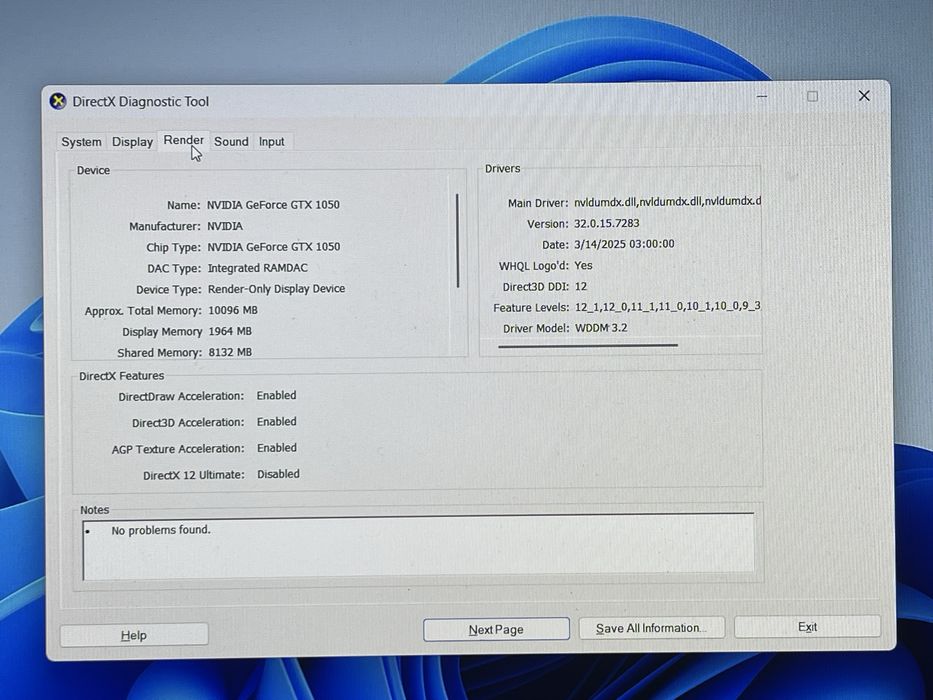Click the Direct3D DDI value 12
The width and height of the screenshot is (933, 700).
coord(581,286)
